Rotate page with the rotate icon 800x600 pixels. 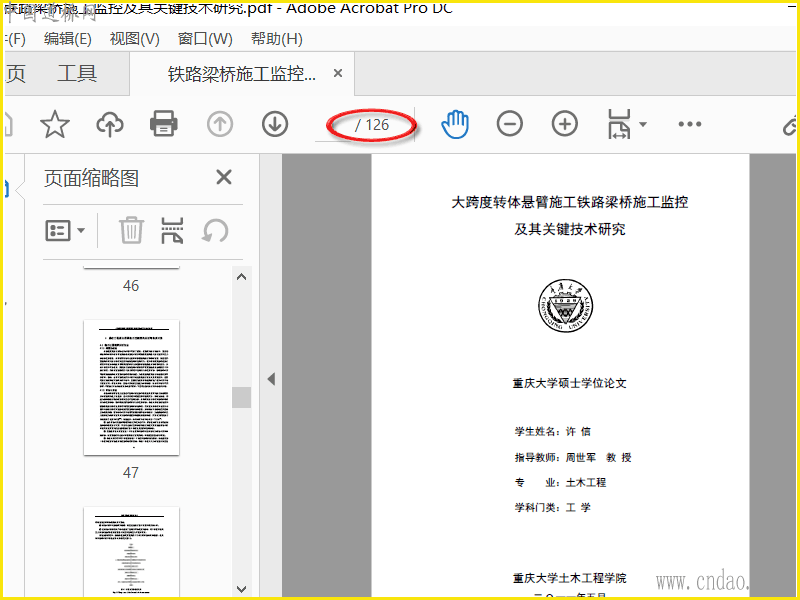pos(215,231)
